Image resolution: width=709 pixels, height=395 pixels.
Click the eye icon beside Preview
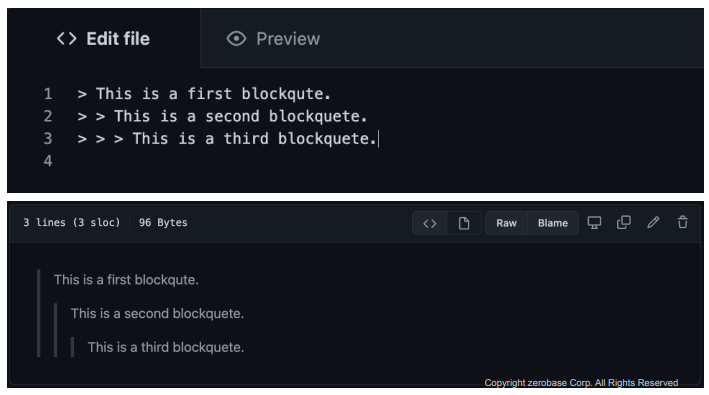(236, 39)
